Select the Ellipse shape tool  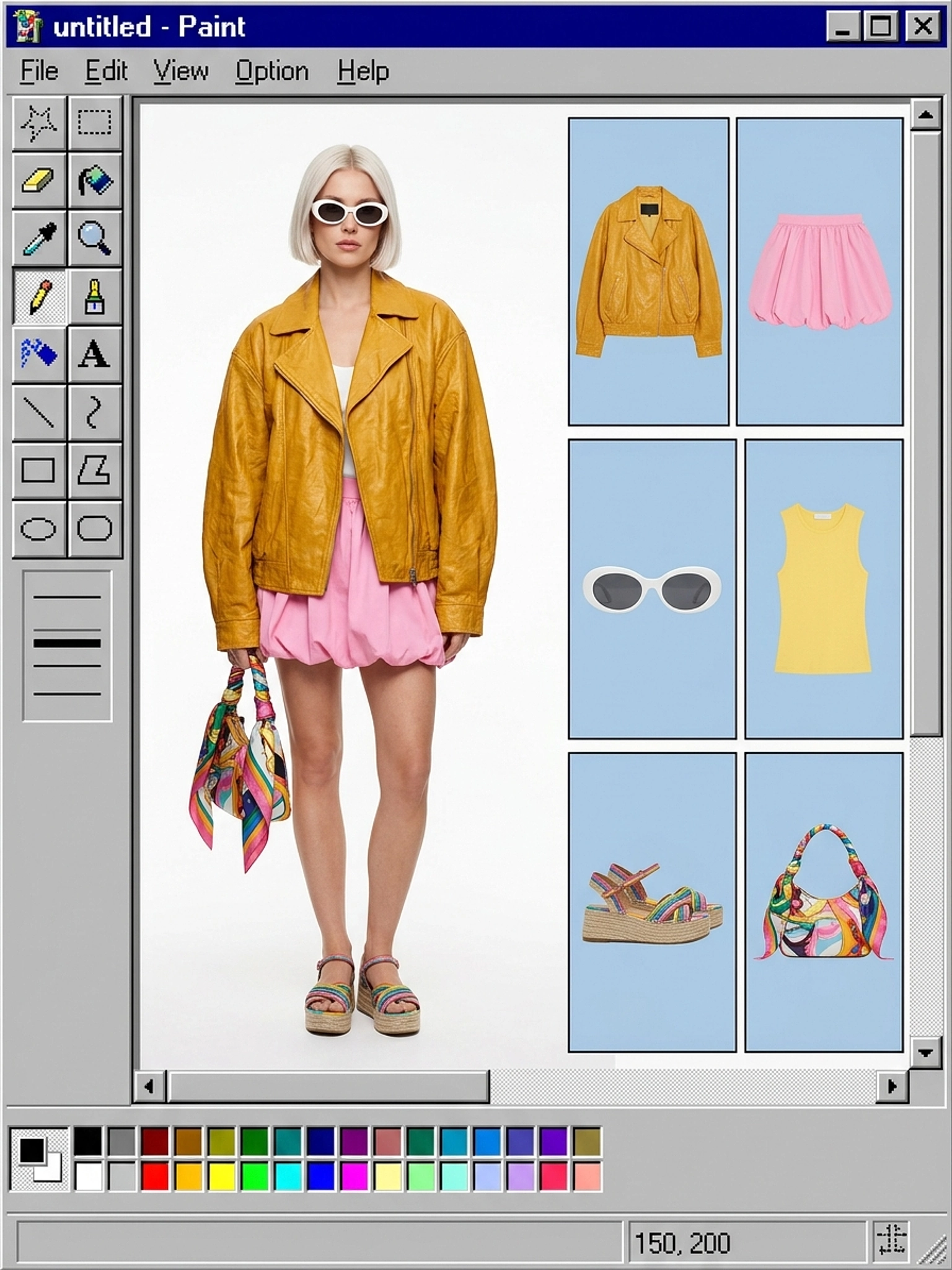(39, 529)
